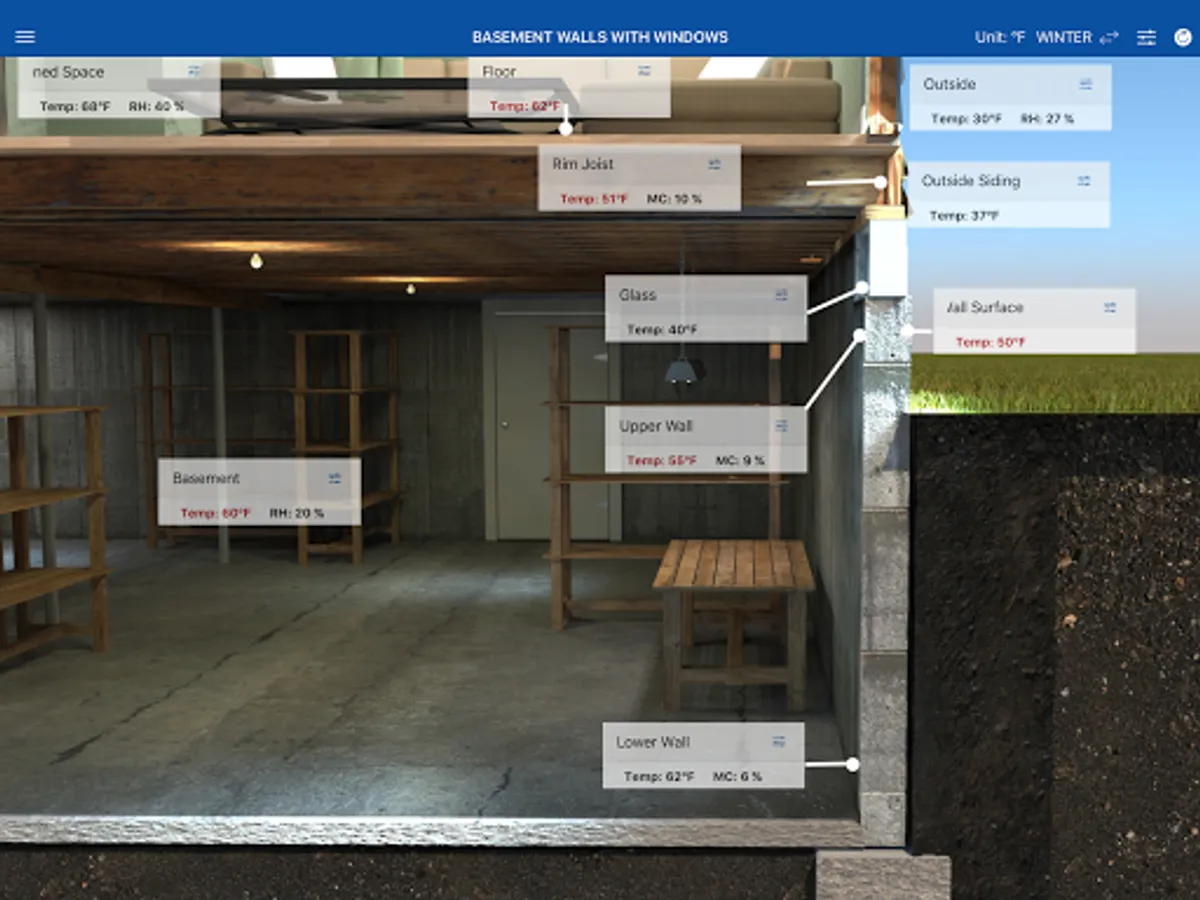
Task: Click the Upper Wall card title
Action: click(655, 426)
